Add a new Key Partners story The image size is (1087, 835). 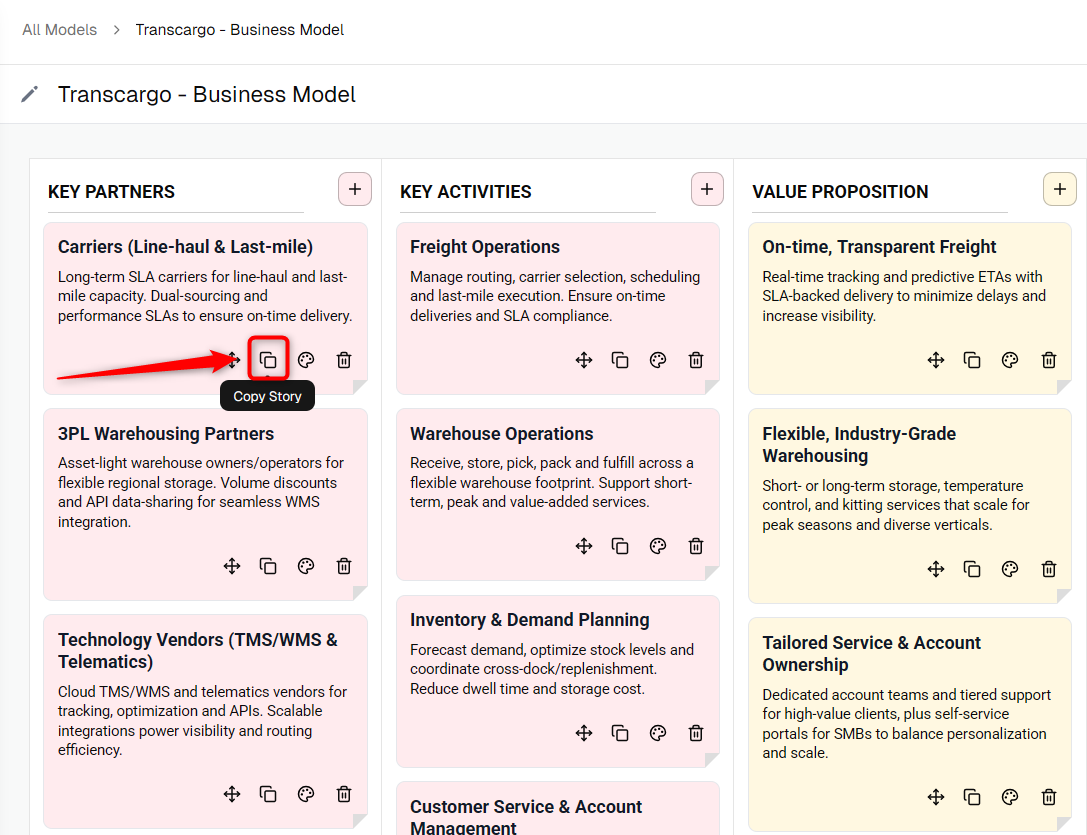point(355,189)
